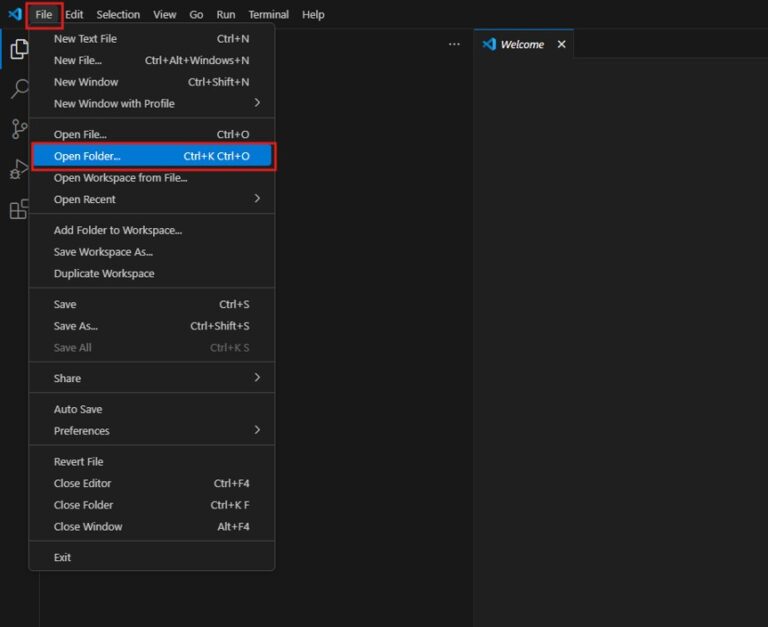The height and width of the screenshot is (627, 768).
Task: Select Exit at bottom of menu
Action: (63, 557)
